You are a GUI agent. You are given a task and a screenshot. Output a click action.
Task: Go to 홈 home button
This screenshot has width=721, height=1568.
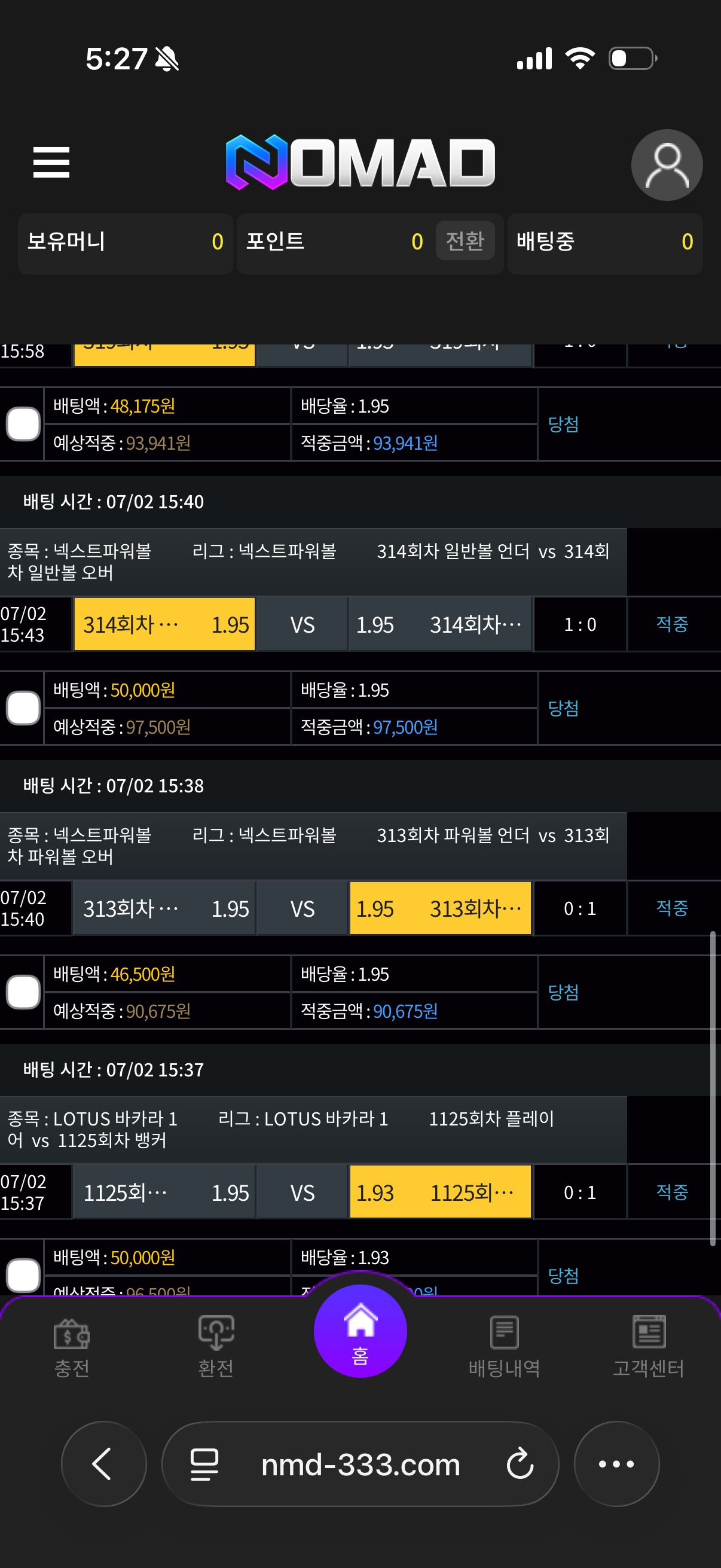[x=360, y=1331]
